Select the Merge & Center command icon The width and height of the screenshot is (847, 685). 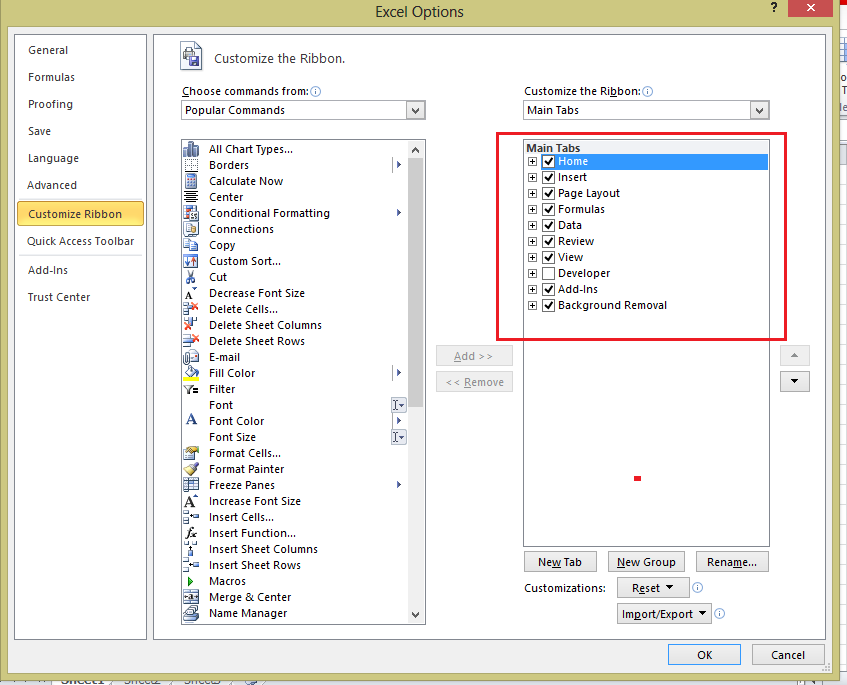pos(192,597)
